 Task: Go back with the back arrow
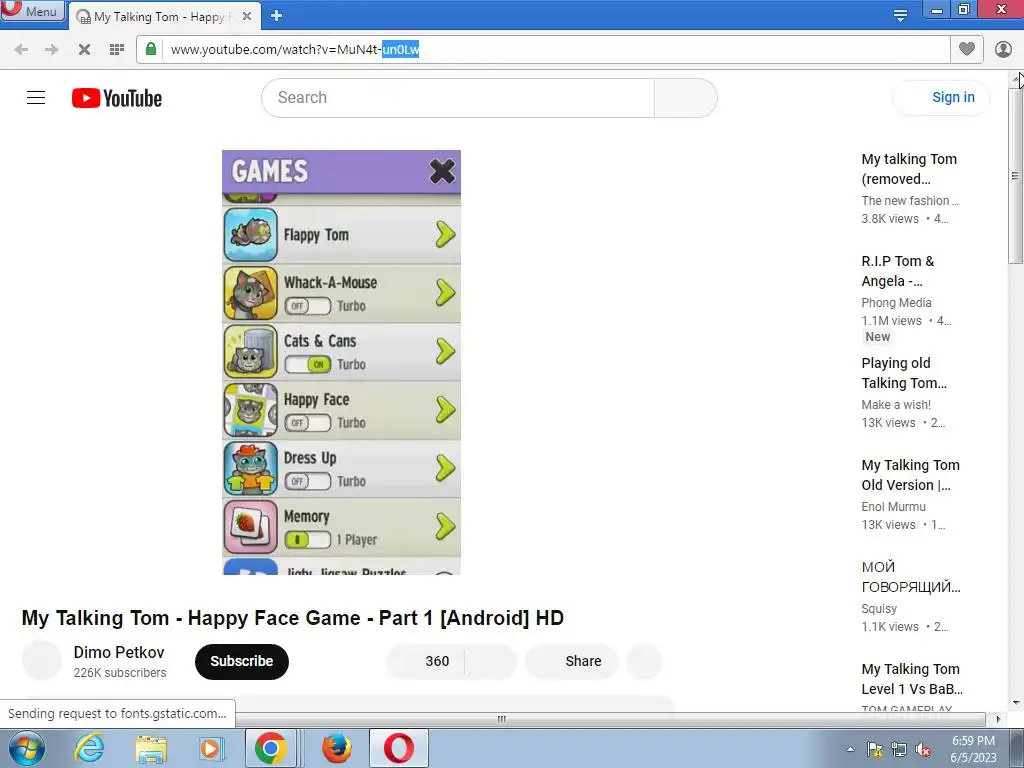pos(21,50)
